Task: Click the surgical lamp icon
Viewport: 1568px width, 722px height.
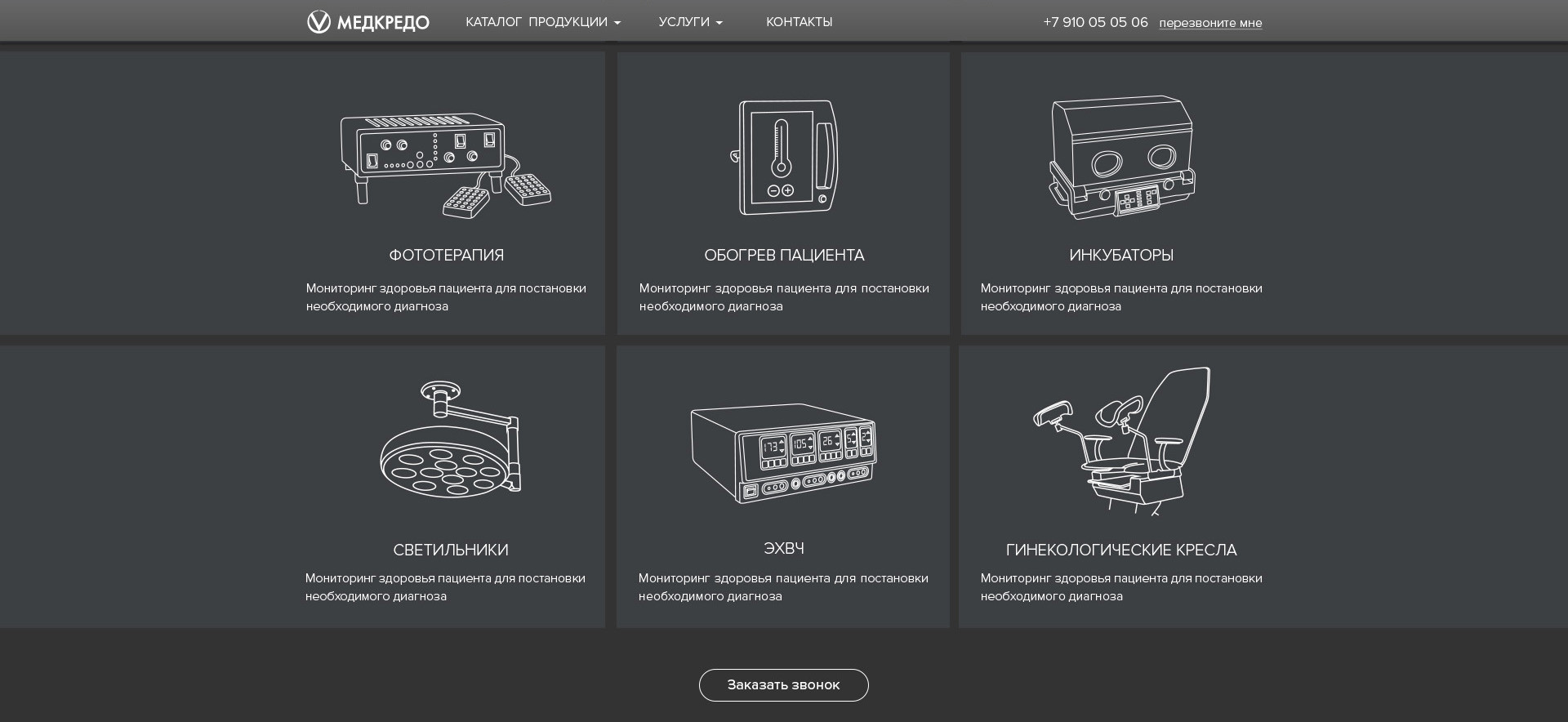Action: 450,439
